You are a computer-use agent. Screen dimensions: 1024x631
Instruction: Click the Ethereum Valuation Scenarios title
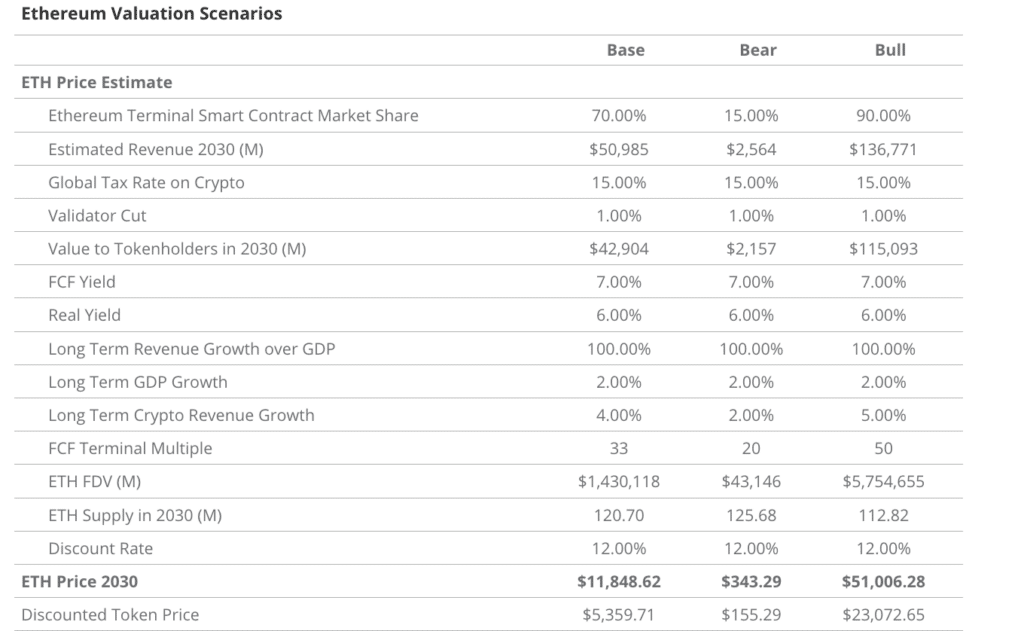coord(152,14)
